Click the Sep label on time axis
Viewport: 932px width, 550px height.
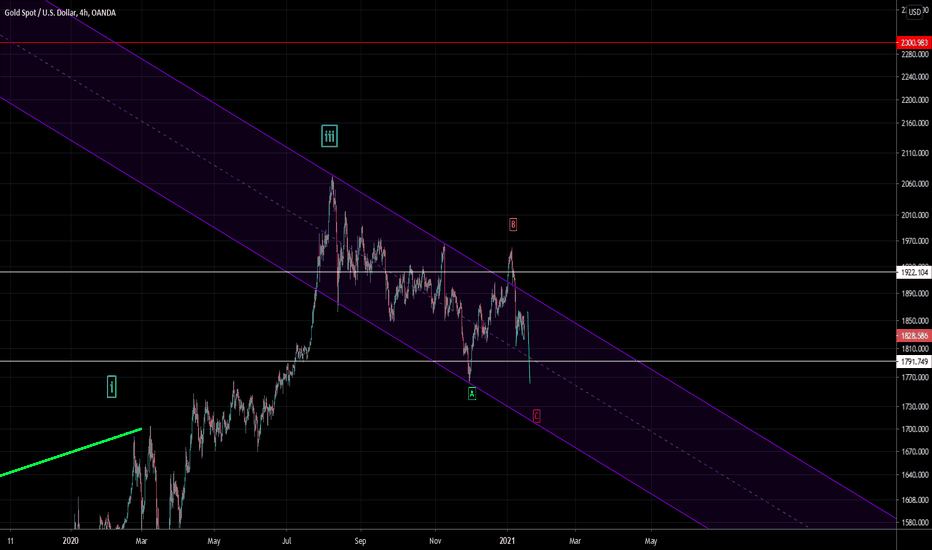(x=360, y=540)
